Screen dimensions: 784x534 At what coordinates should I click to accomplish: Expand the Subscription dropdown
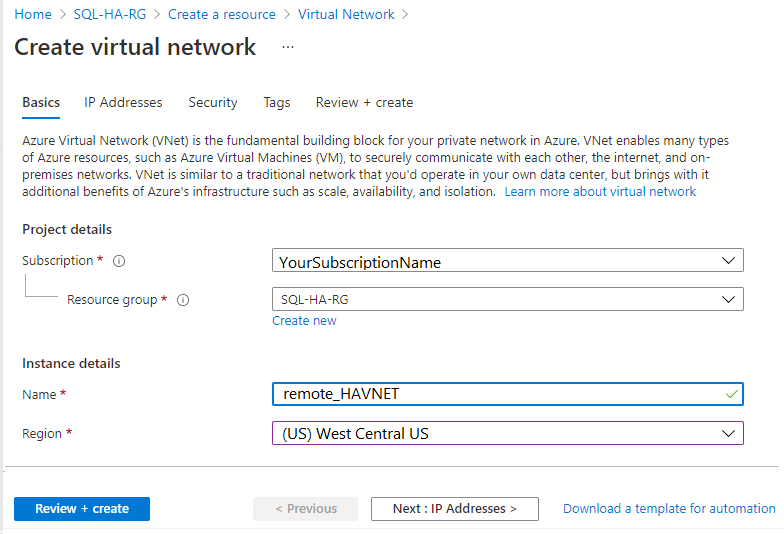tap(507, 262)
